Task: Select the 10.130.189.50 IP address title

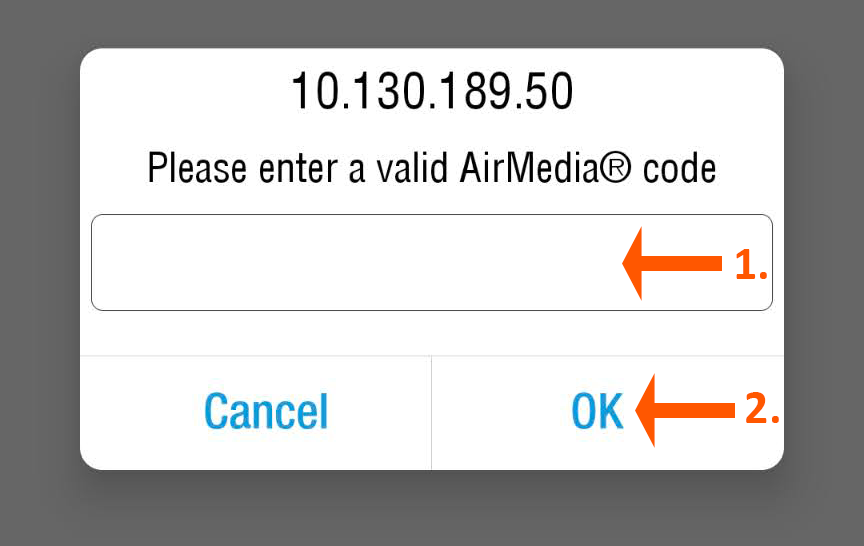Action: 431,93
